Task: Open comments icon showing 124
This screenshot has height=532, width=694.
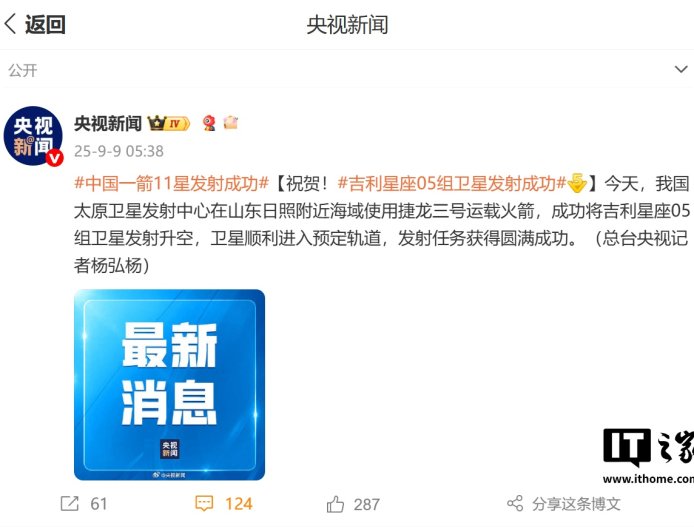Action: point(204,504)
